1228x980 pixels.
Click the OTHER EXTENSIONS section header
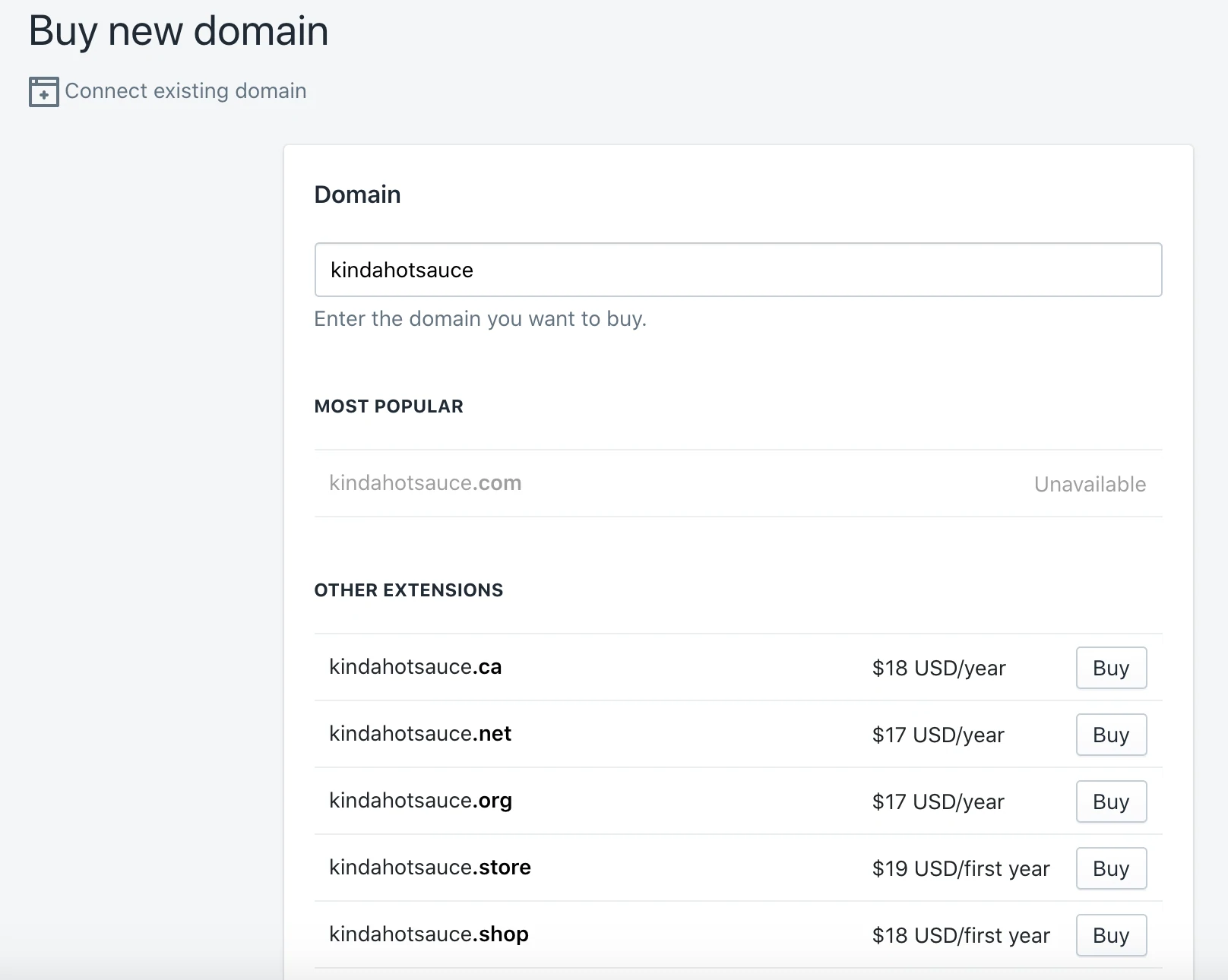tap(408, 590)
